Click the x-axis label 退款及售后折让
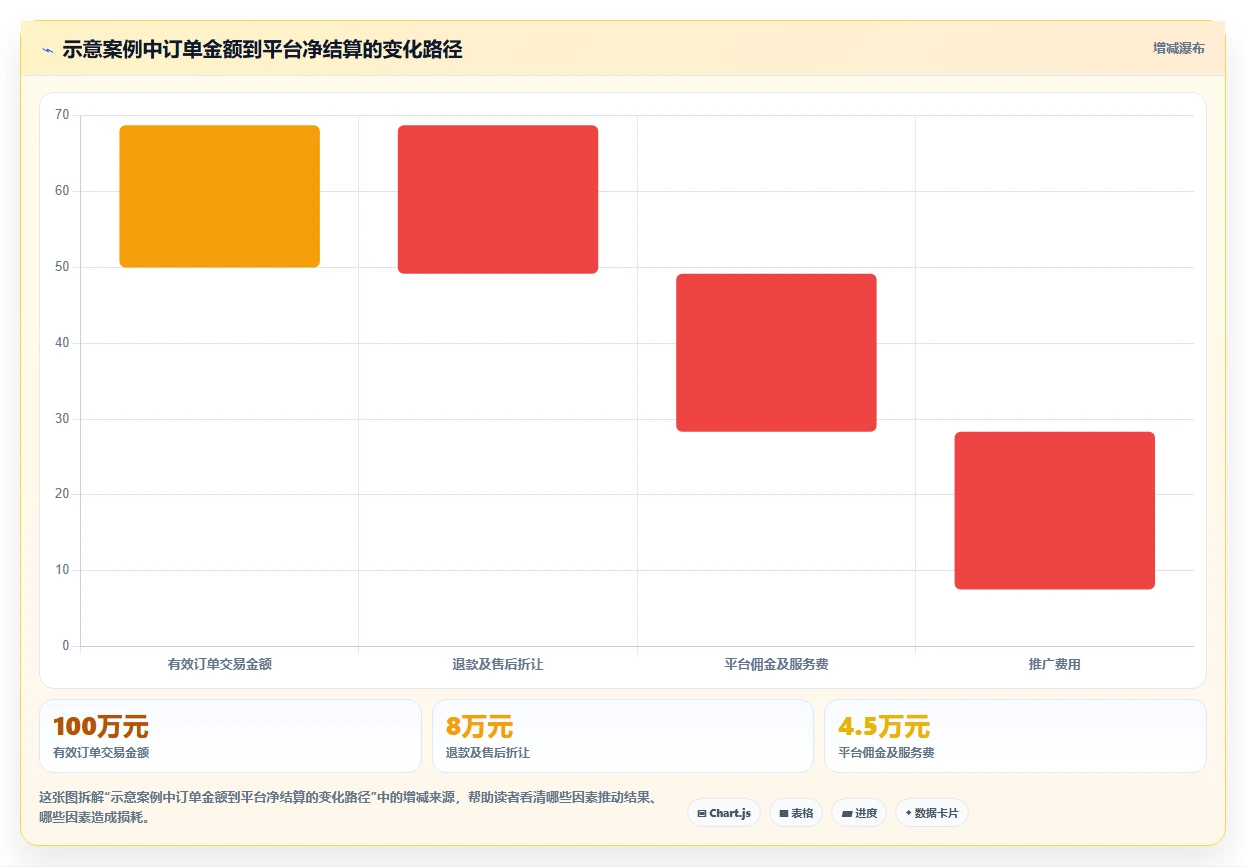 click(498, 664)
